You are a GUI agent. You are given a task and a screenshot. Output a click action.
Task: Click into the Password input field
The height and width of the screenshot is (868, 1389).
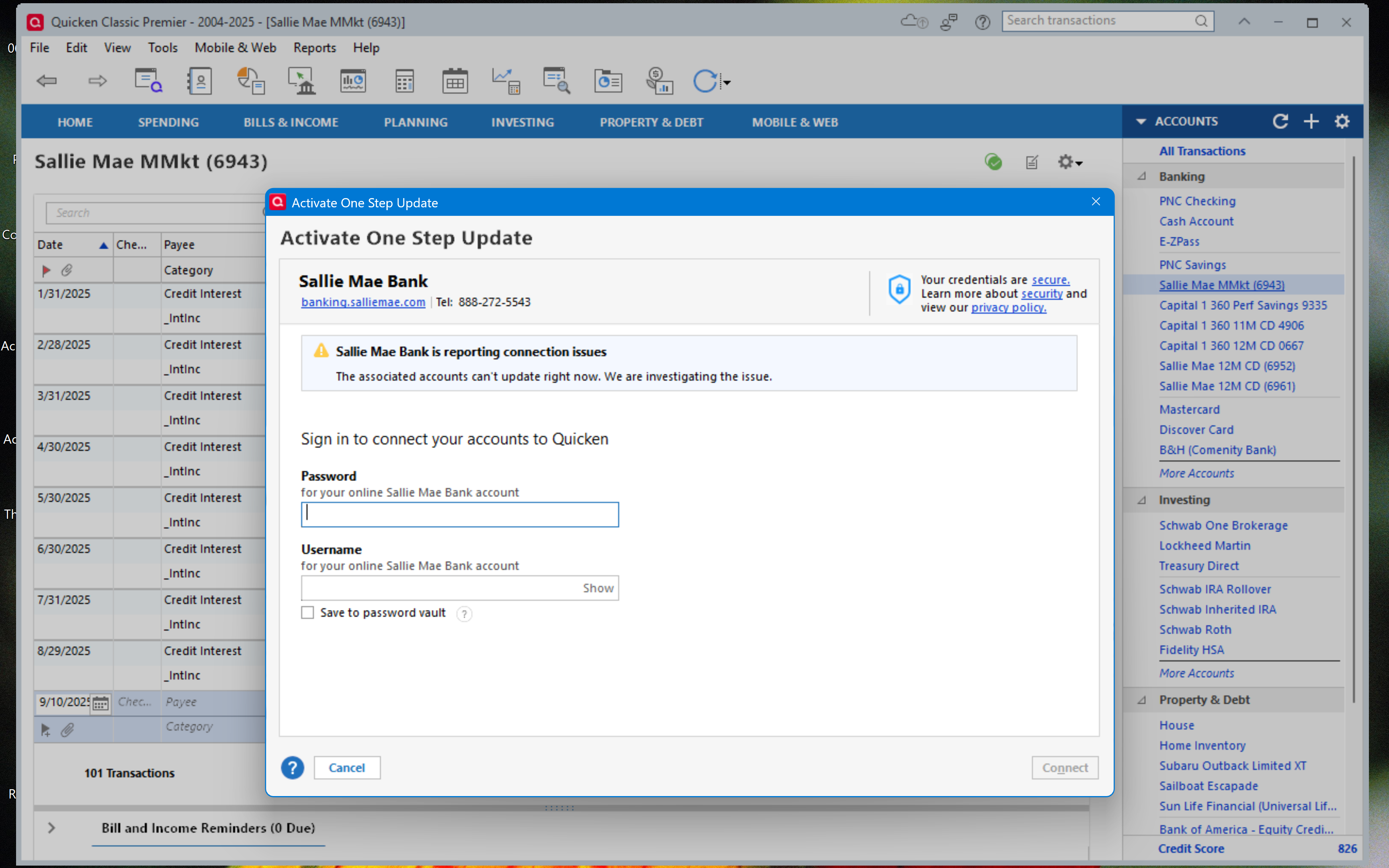pyautogui.click(x=460, y=514)
